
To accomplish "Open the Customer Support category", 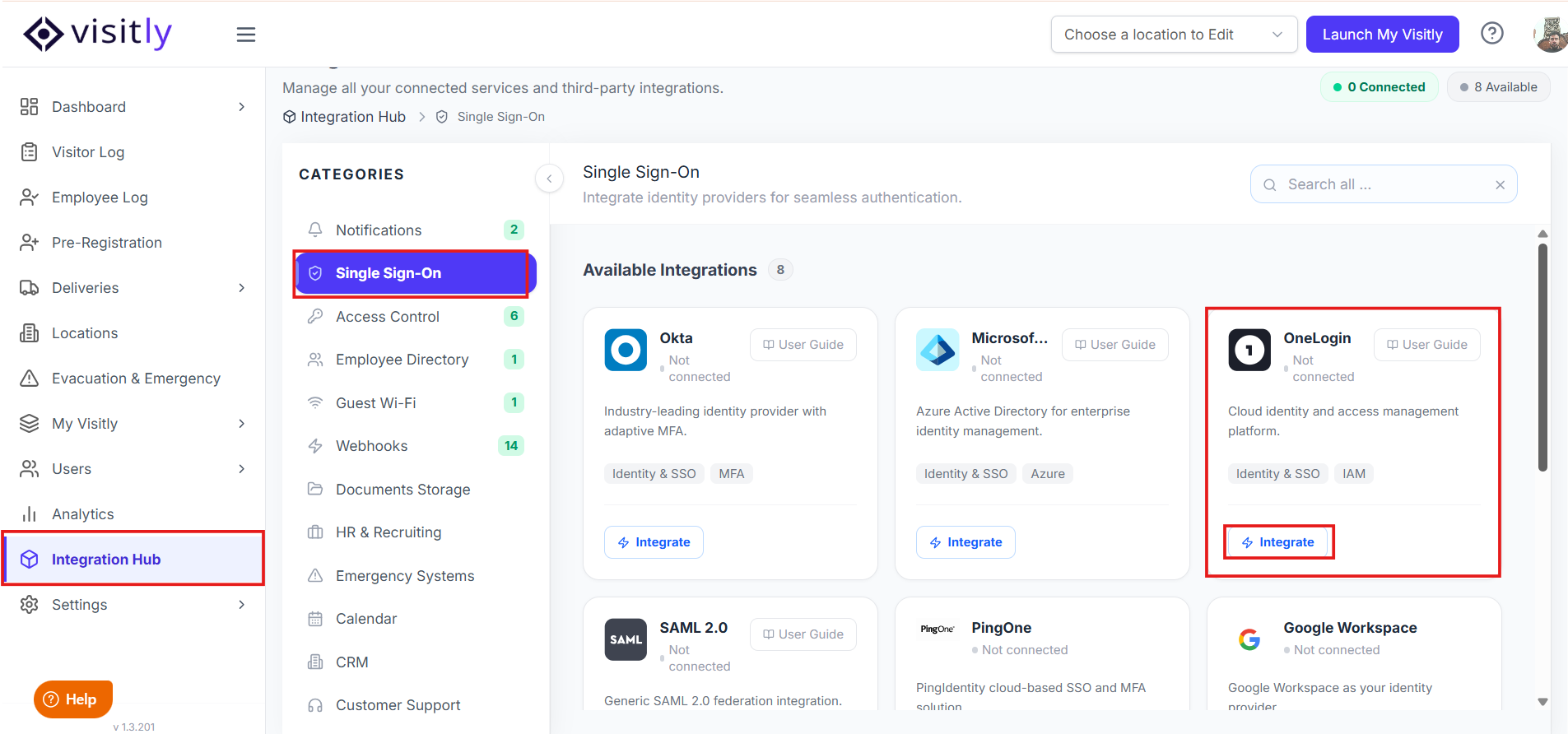I will [x=415, y=705].
